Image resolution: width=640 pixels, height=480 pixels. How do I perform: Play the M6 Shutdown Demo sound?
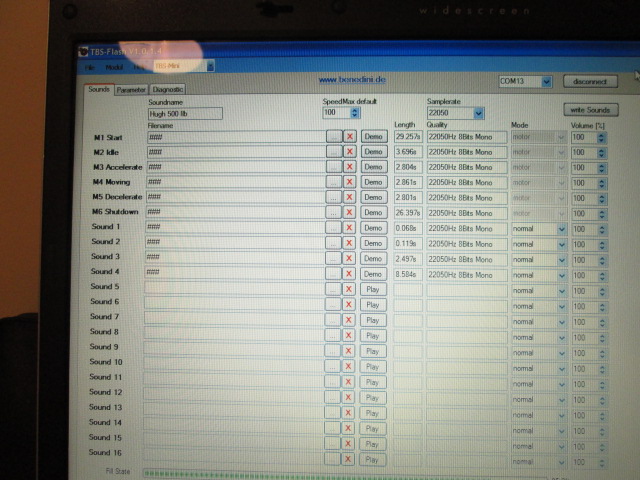tap(373, 212)
